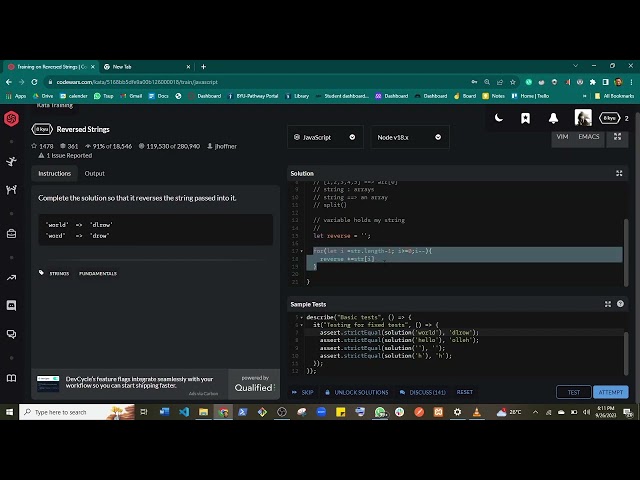Open the leaderboard trending arrow sidebar icon
640x480 pixels.
coord(11,278)
